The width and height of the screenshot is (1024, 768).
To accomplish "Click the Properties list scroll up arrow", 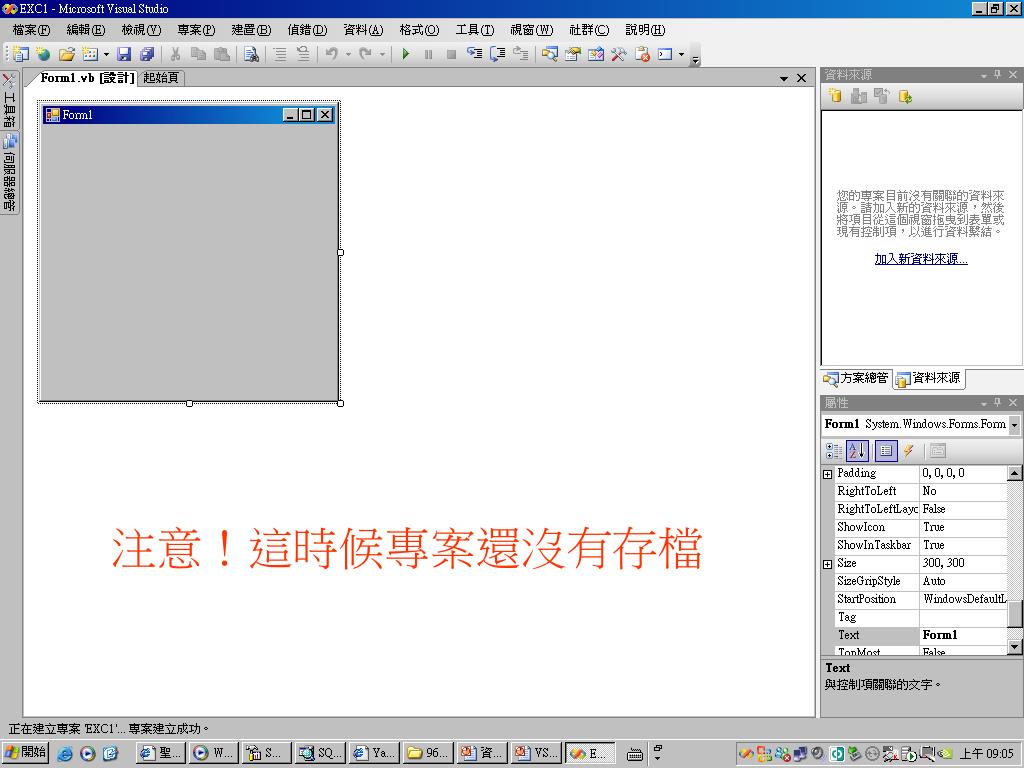I will pos(1014,473).
